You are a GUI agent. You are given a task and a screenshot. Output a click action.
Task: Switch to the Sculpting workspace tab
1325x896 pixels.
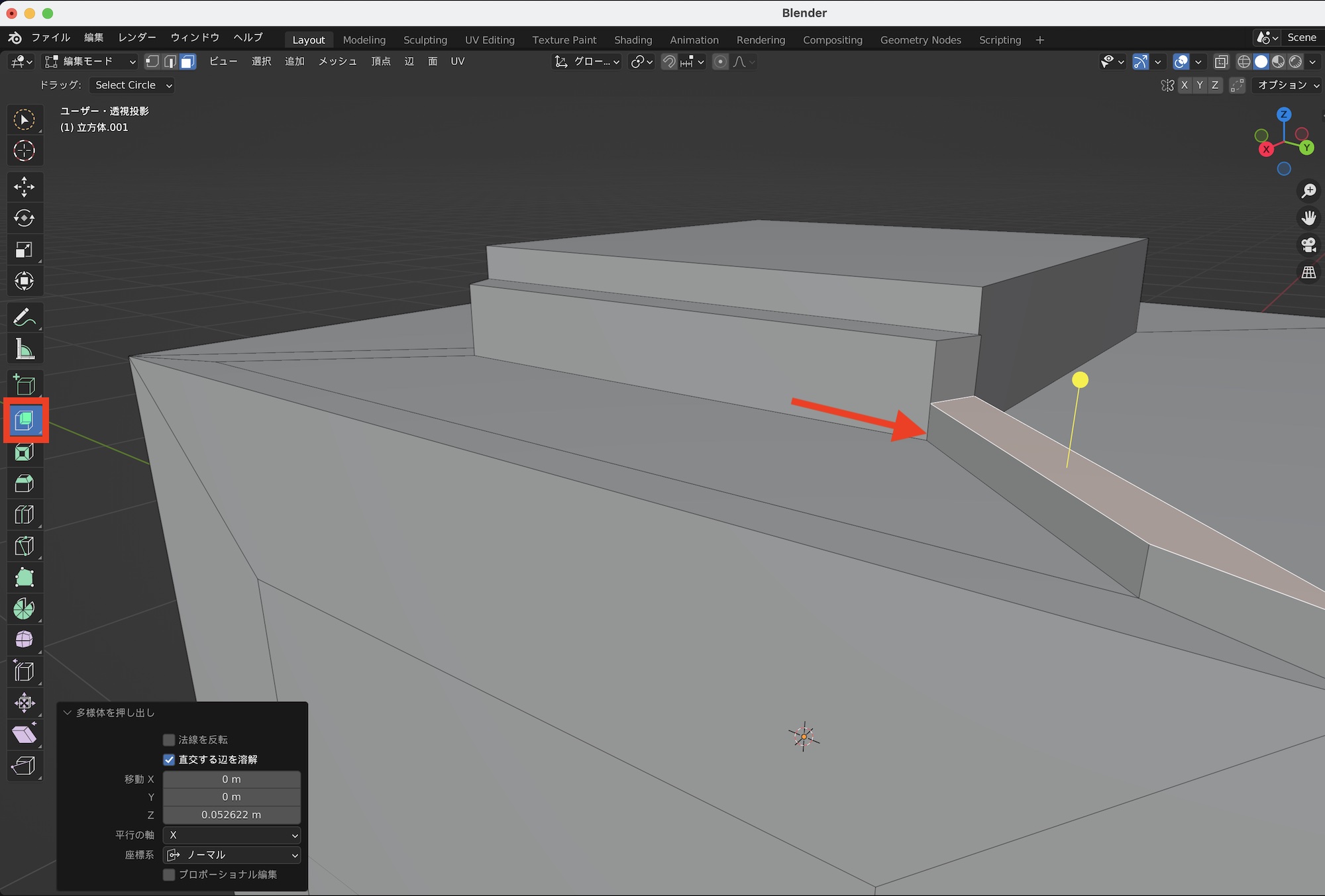[x=425, y=40]
